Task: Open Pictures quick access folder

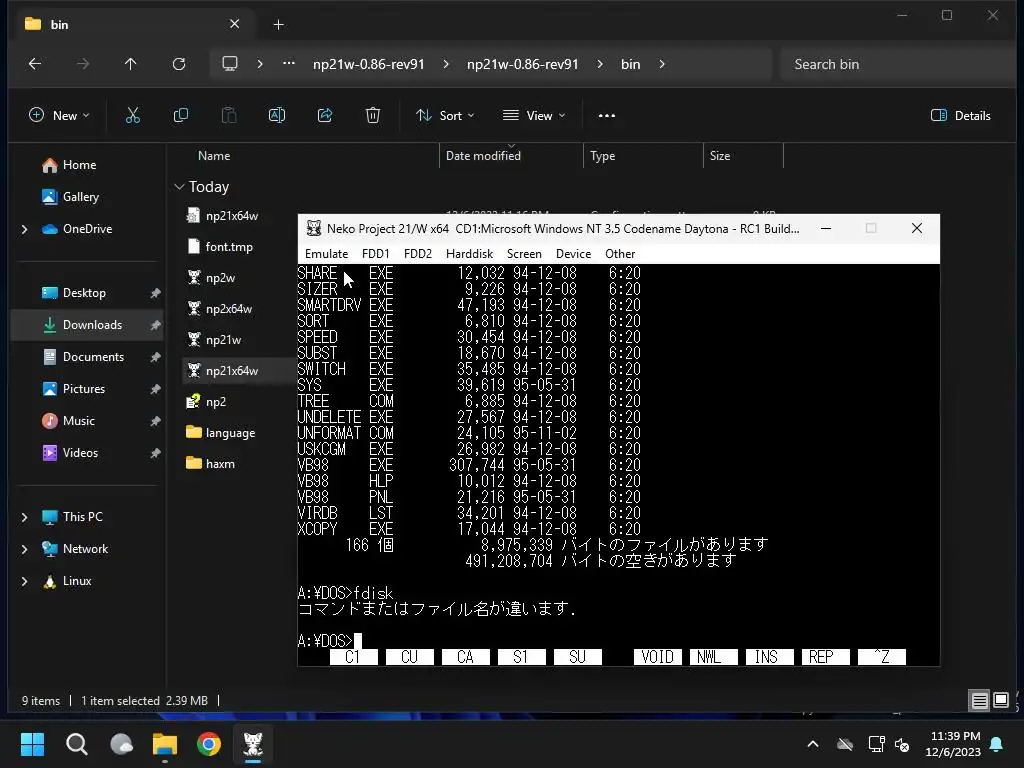Action: pyautogui.click(x=83, y=389)
